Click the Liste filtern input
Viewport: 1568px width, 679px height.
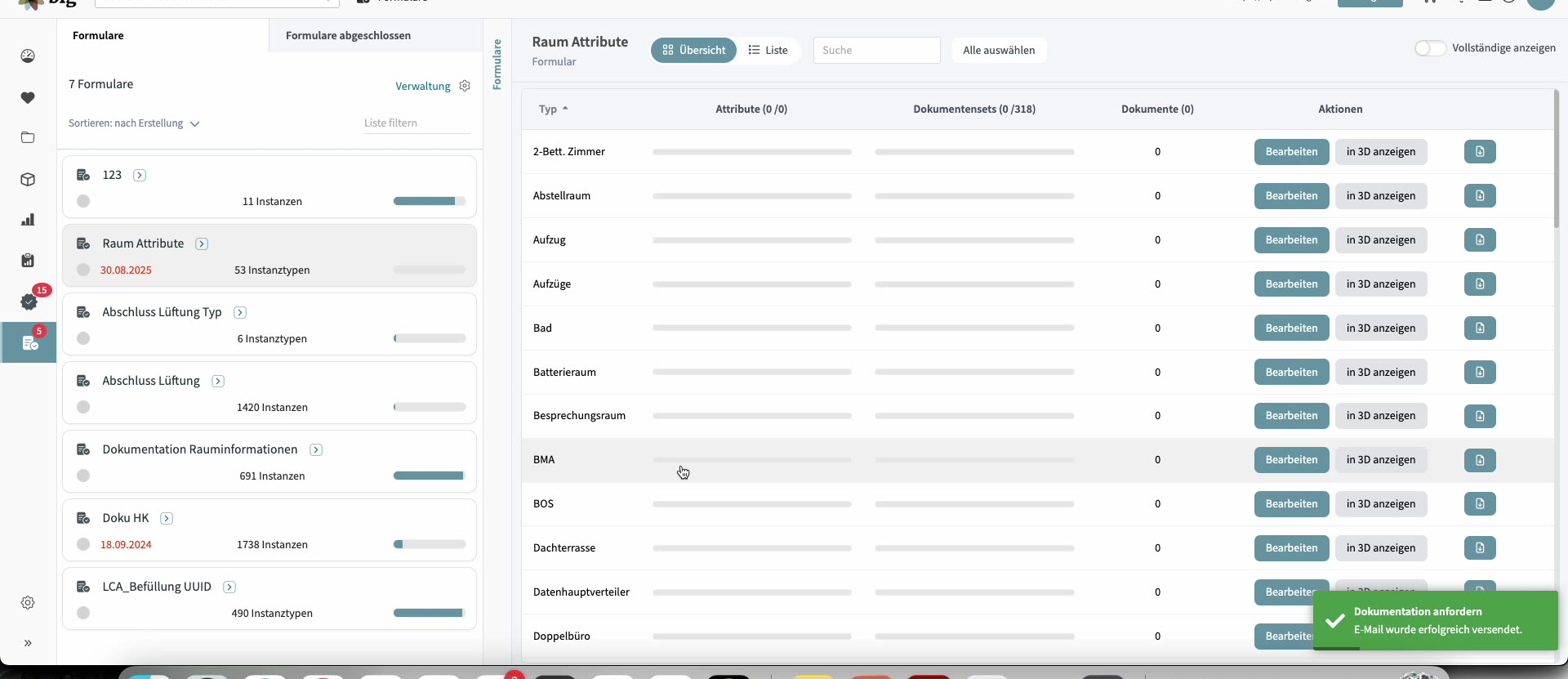coord(416,123)
